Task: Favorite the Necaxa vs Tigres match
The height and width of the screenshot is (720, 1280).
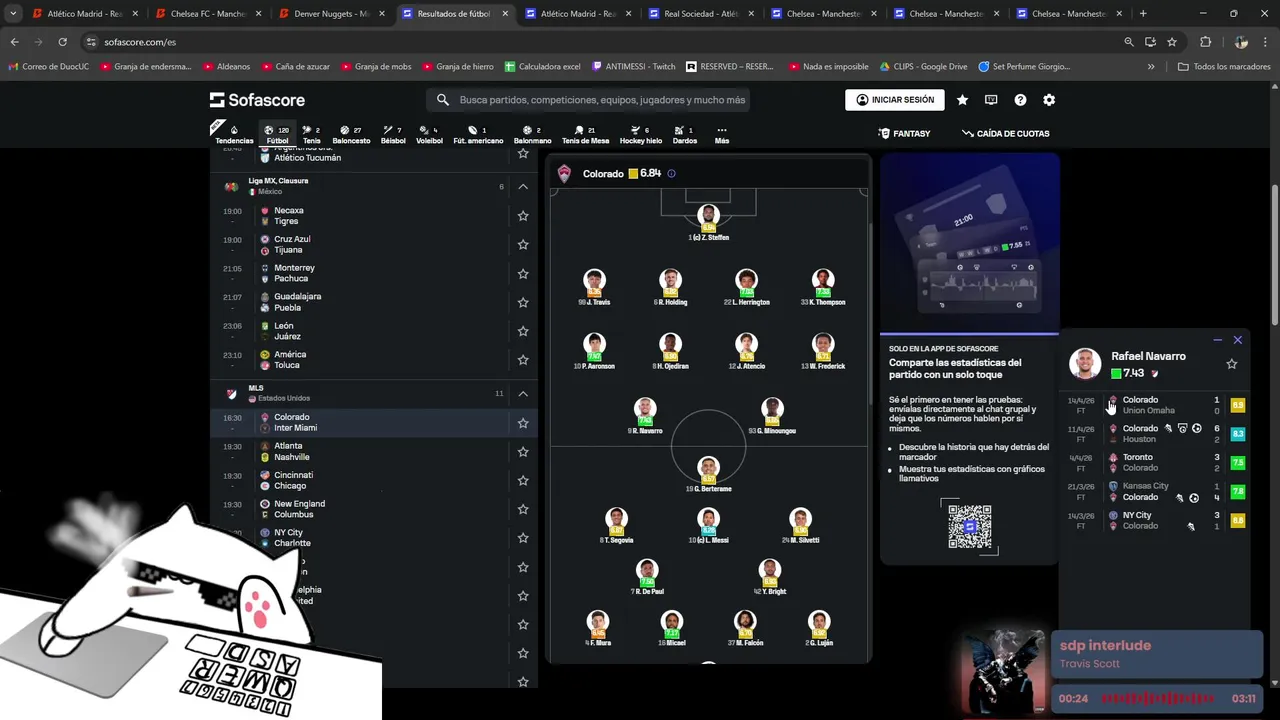Action: coord(523,216)
